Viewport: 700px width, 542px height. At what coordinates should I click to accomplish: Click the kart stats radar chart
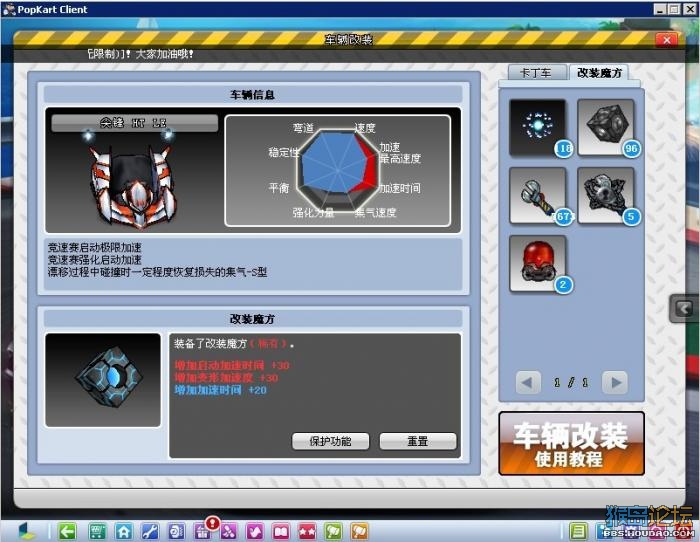click(338, 171)
